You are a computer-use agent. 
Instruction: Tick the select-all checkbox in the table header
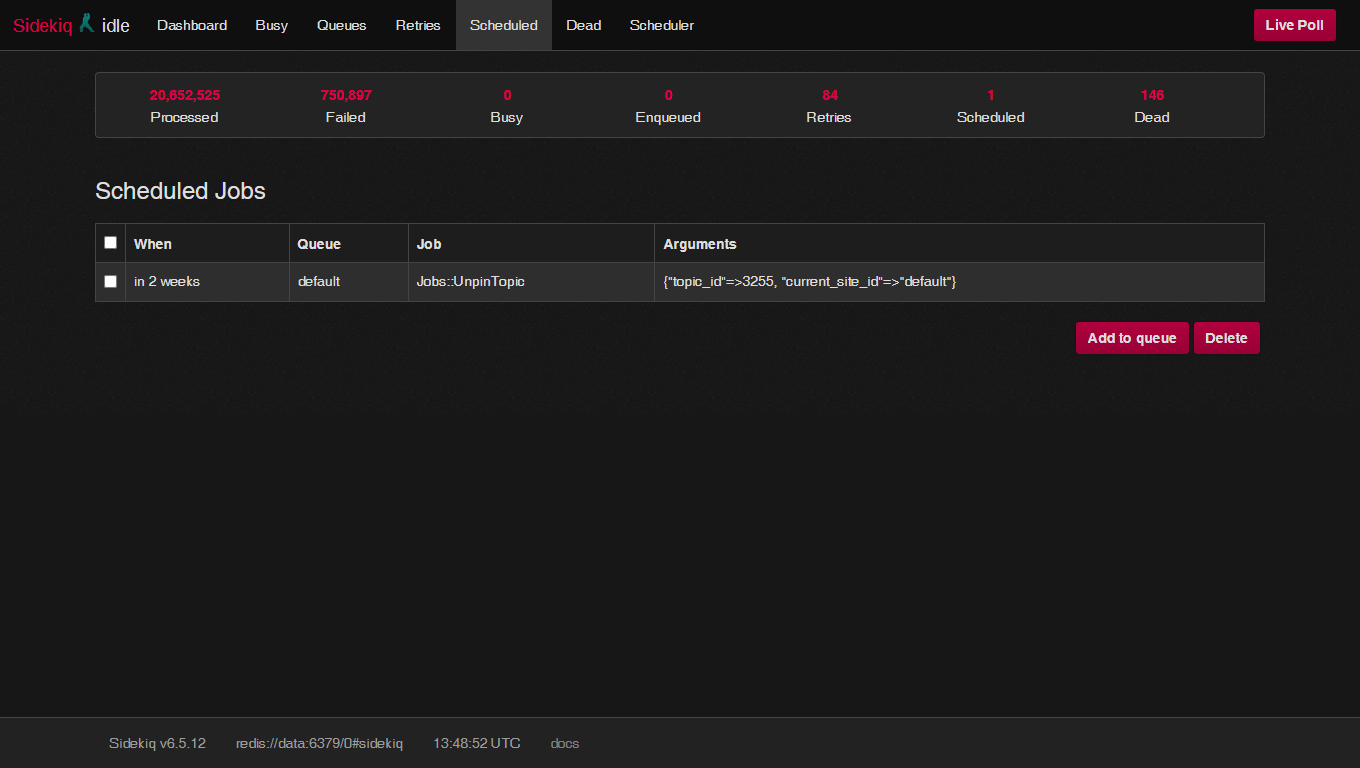tap(110, 243)
